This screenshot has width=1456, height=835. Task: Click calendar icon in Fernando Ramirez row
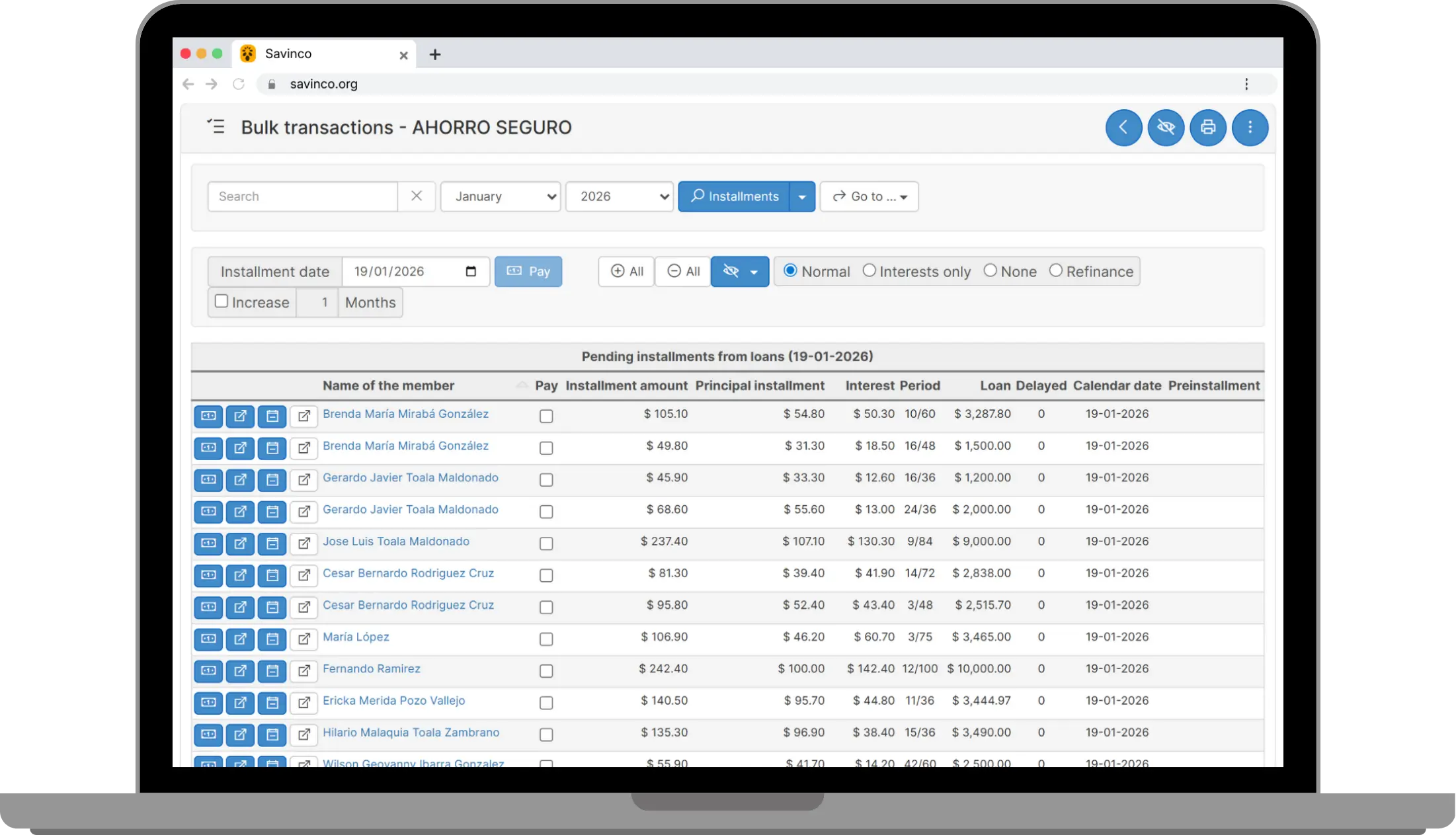click(x=272, y=670)
